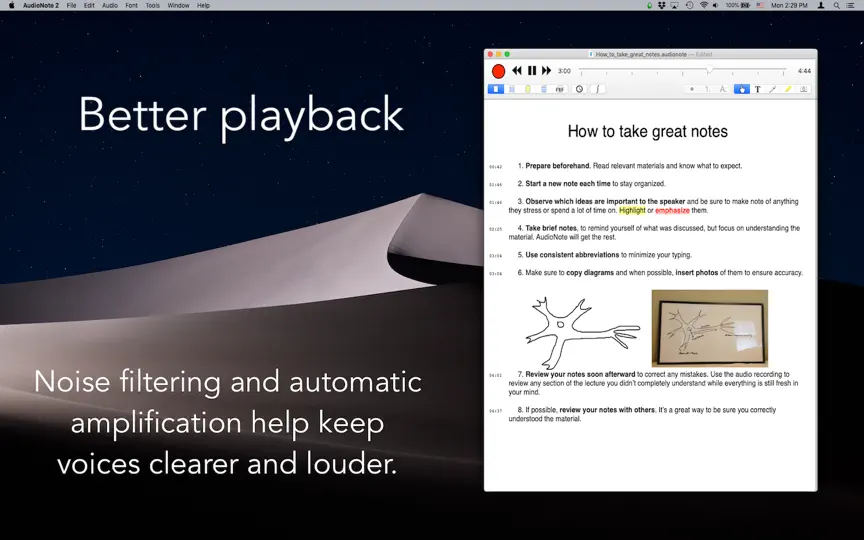Click the text 'Review your notes soon afterward'
Viewport: 864px width, 540px height.
[580, 374]
